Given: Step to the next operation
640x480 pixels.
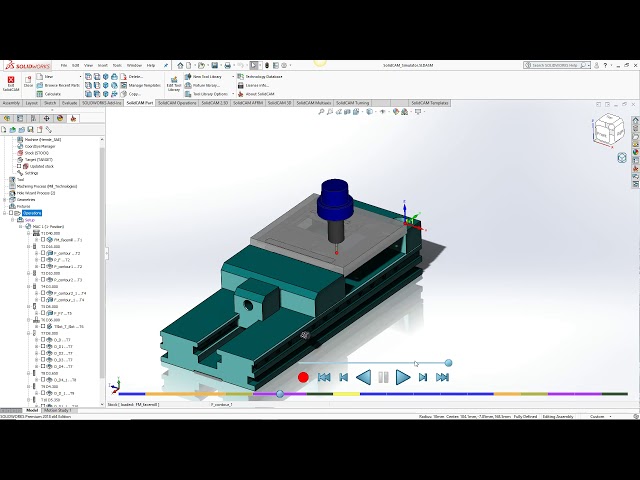Looking at the screenshot, I should 423,377.
